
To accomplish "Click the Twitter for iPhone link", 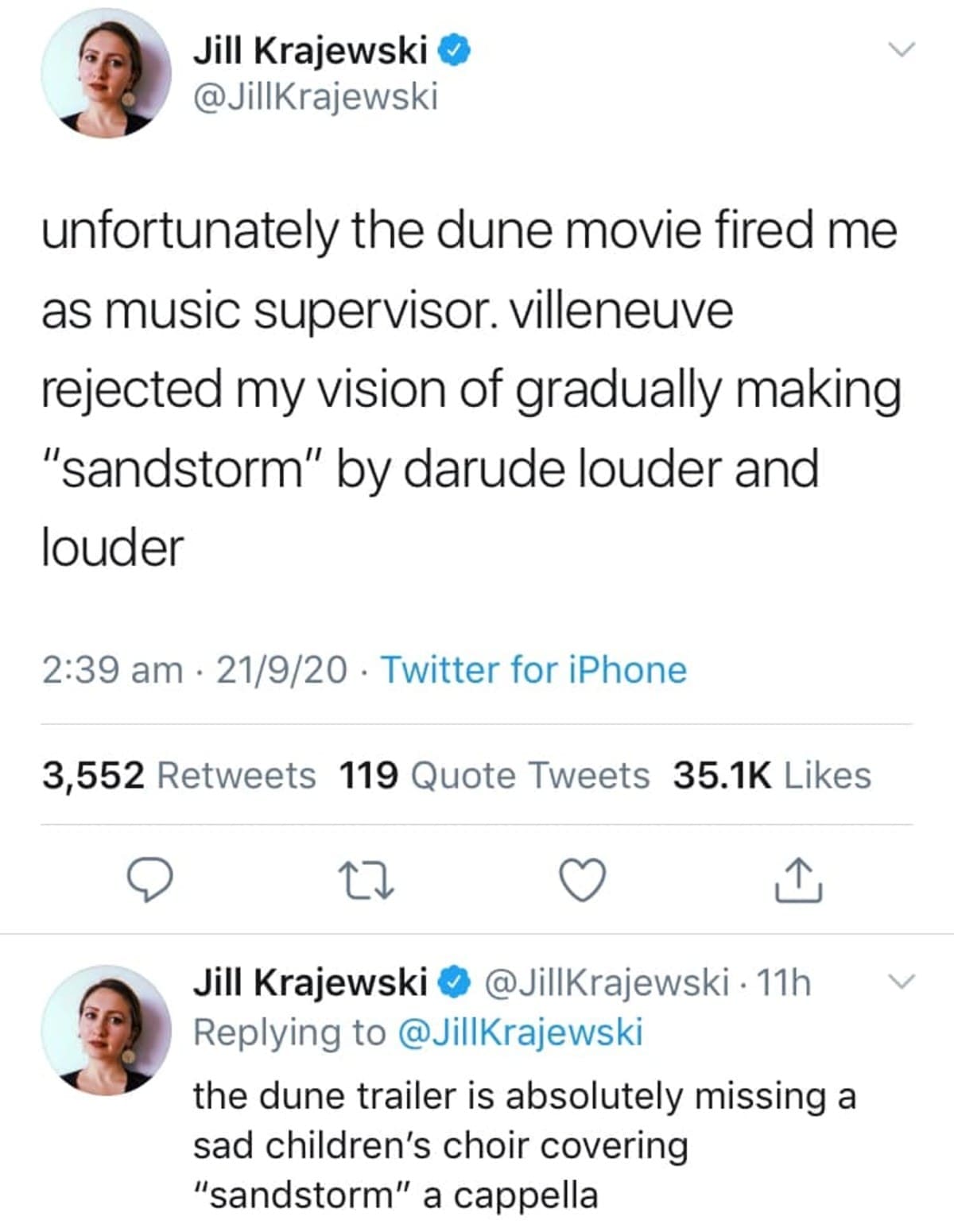I will pyautogui.click(x=533, y=669).
